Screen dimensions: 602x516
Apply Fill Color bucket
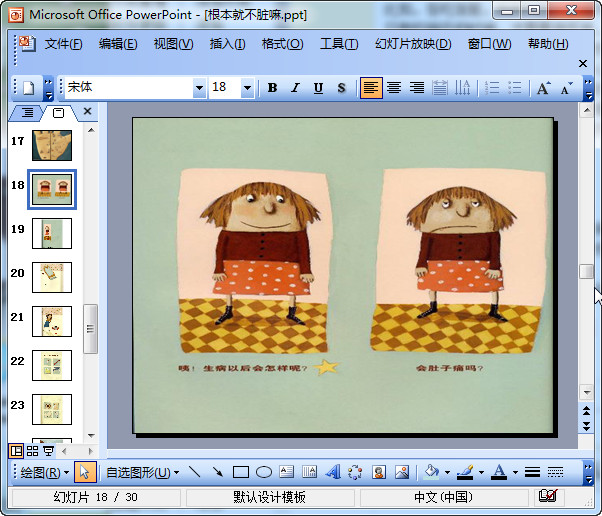(432, 472)
